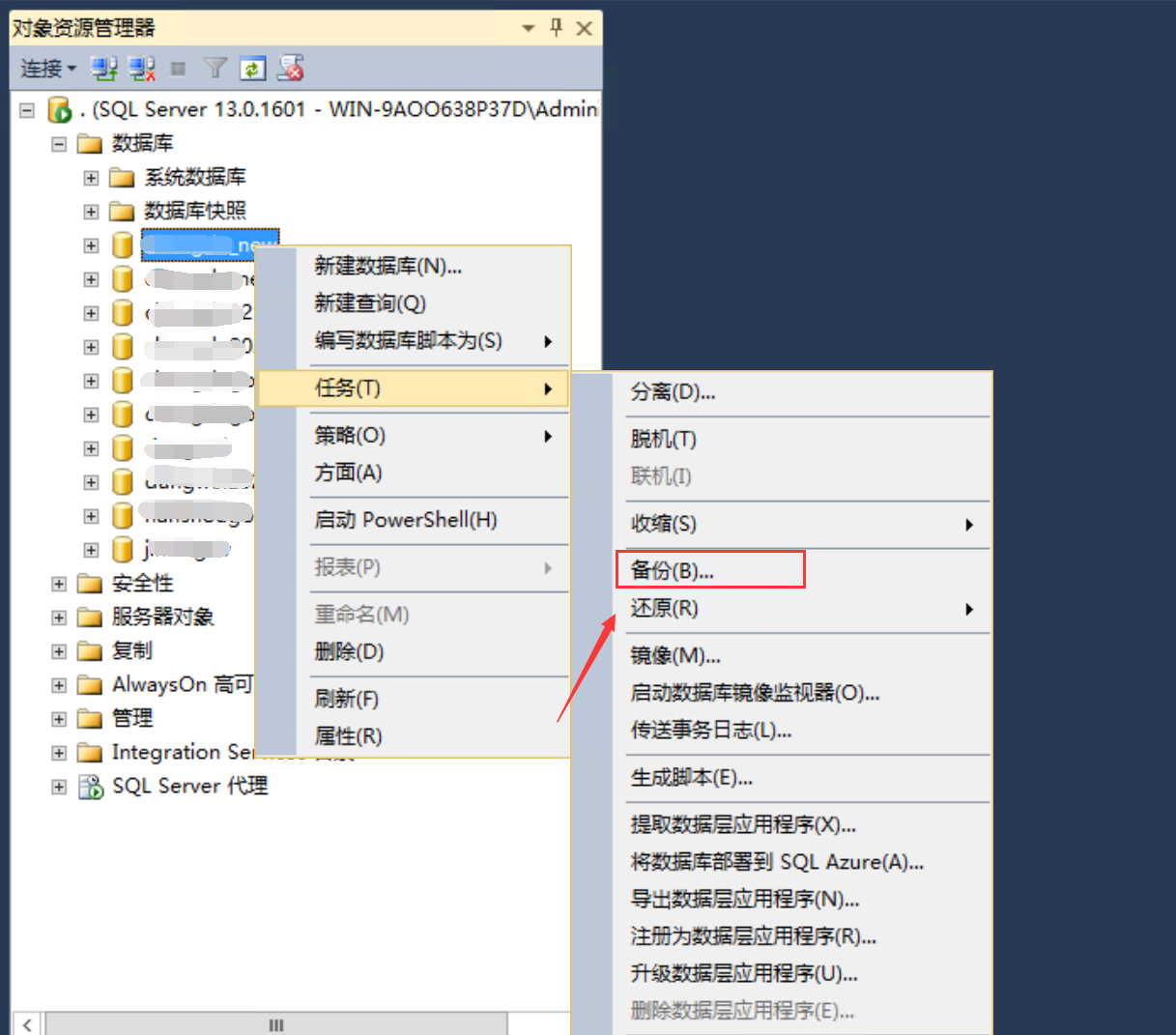
Task: Expand the 服务器对象 folder node
Action: click(59, 618)
